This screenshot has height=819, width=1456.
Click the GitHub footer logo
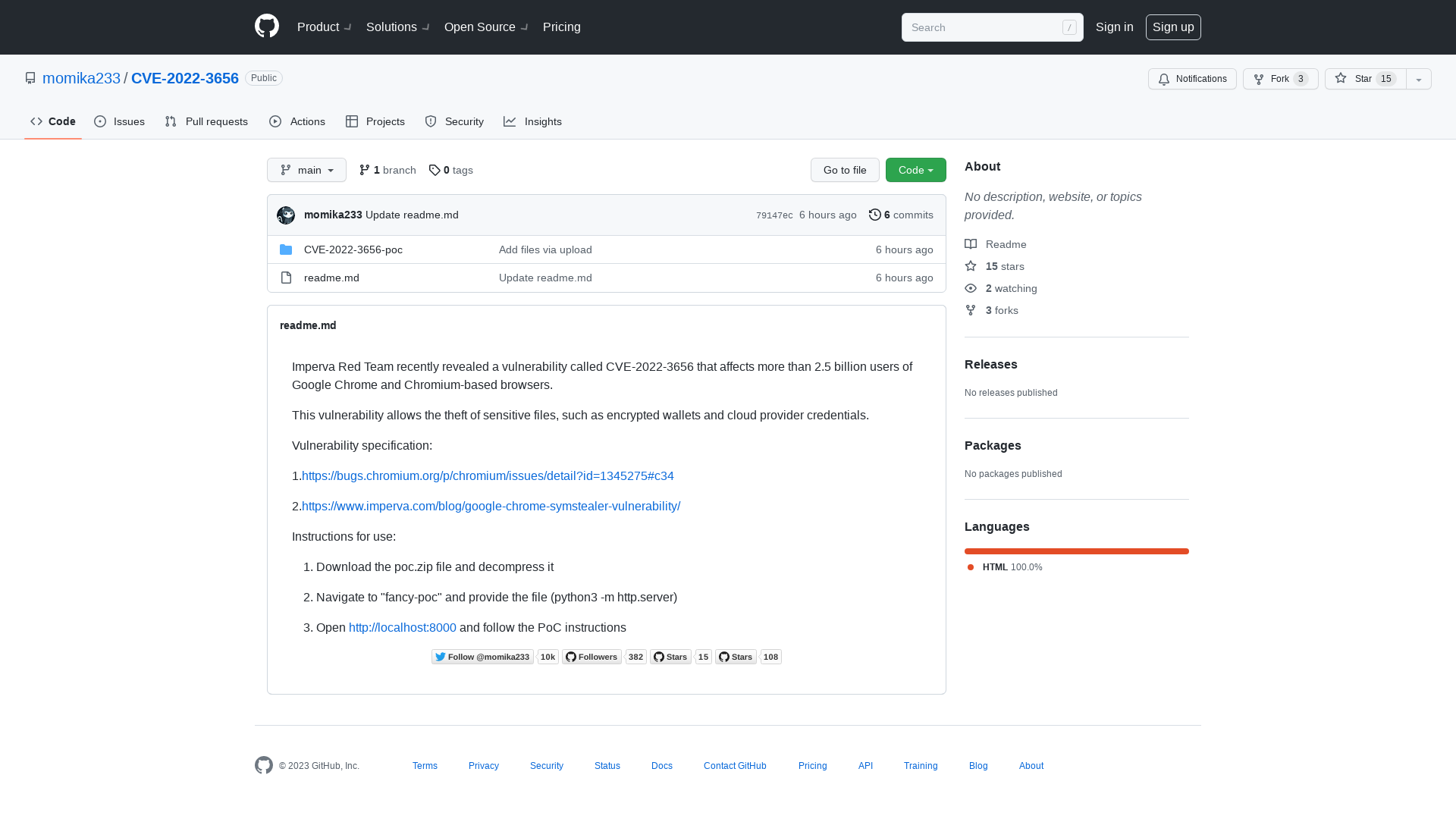264,765
